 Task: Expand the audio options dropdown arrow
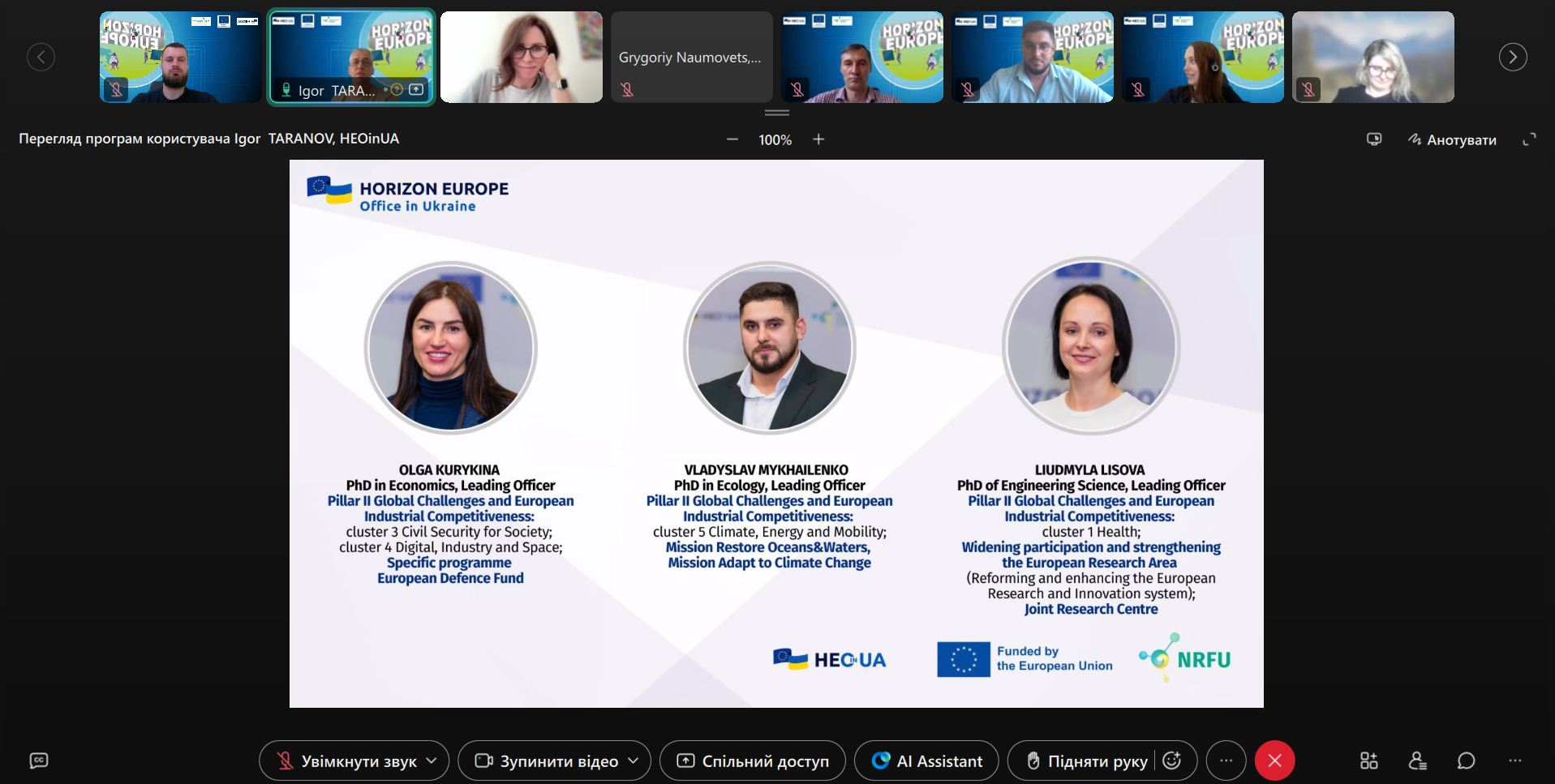pyautogui.click(x=432, y=760)
